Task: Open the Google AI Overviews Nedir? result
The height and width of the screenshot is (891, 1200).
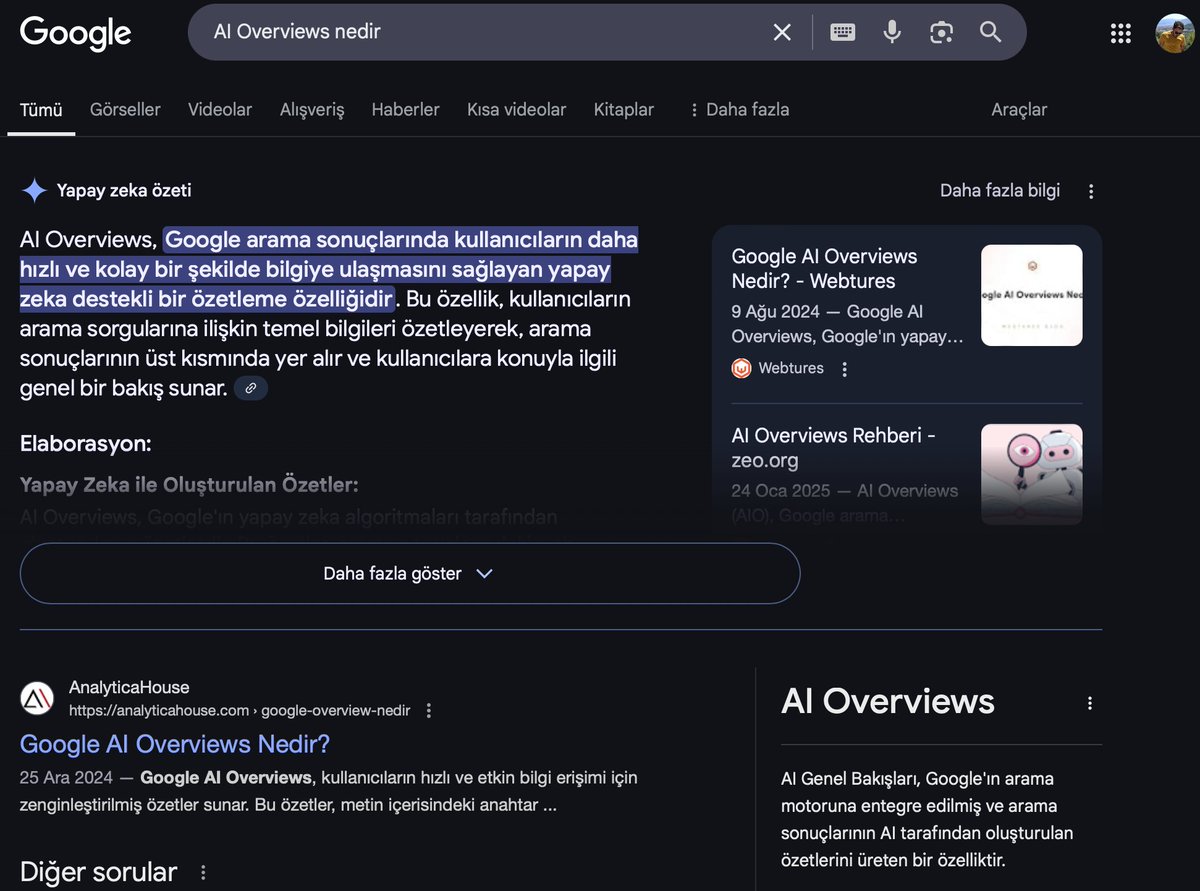Action: point(175,744)
